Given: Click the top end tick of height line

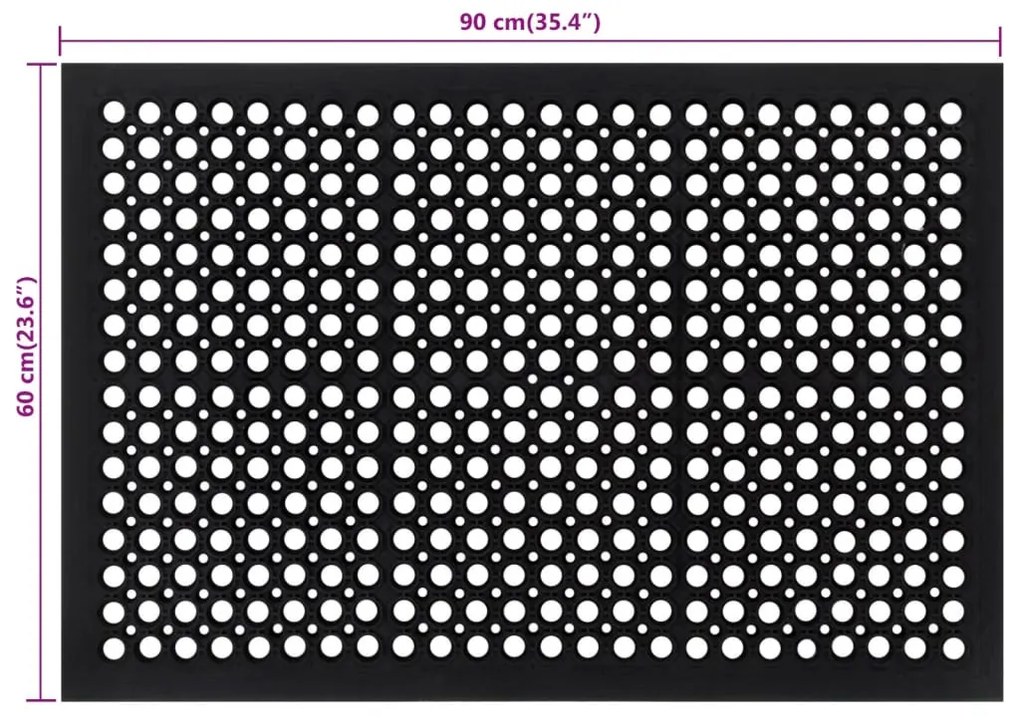Looking at the screenshot, I should click(x=42, y=64).
